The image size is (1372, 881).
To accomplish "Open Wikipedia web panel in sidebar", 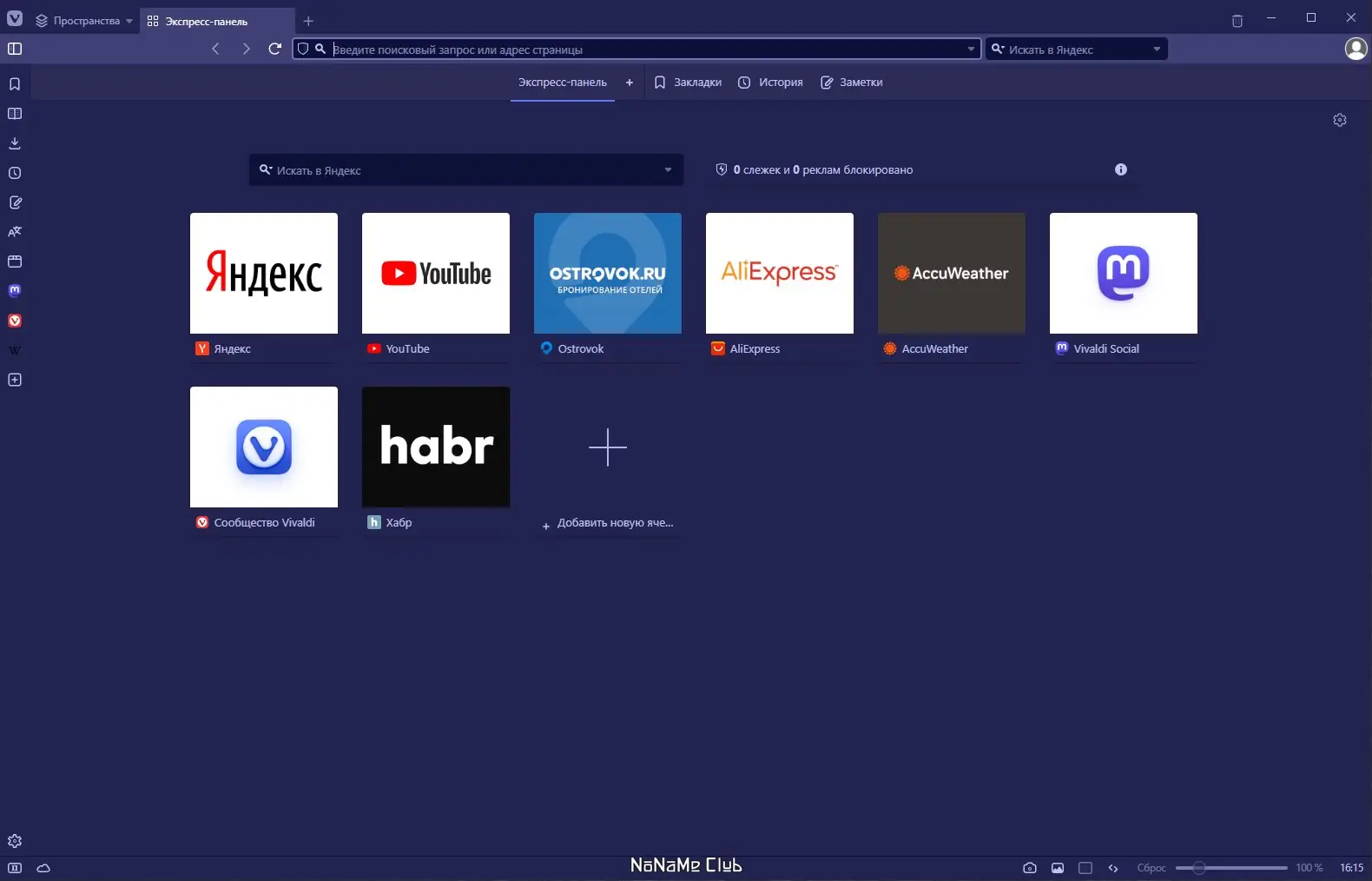I will pyautogui.click(x=15, y=350).
